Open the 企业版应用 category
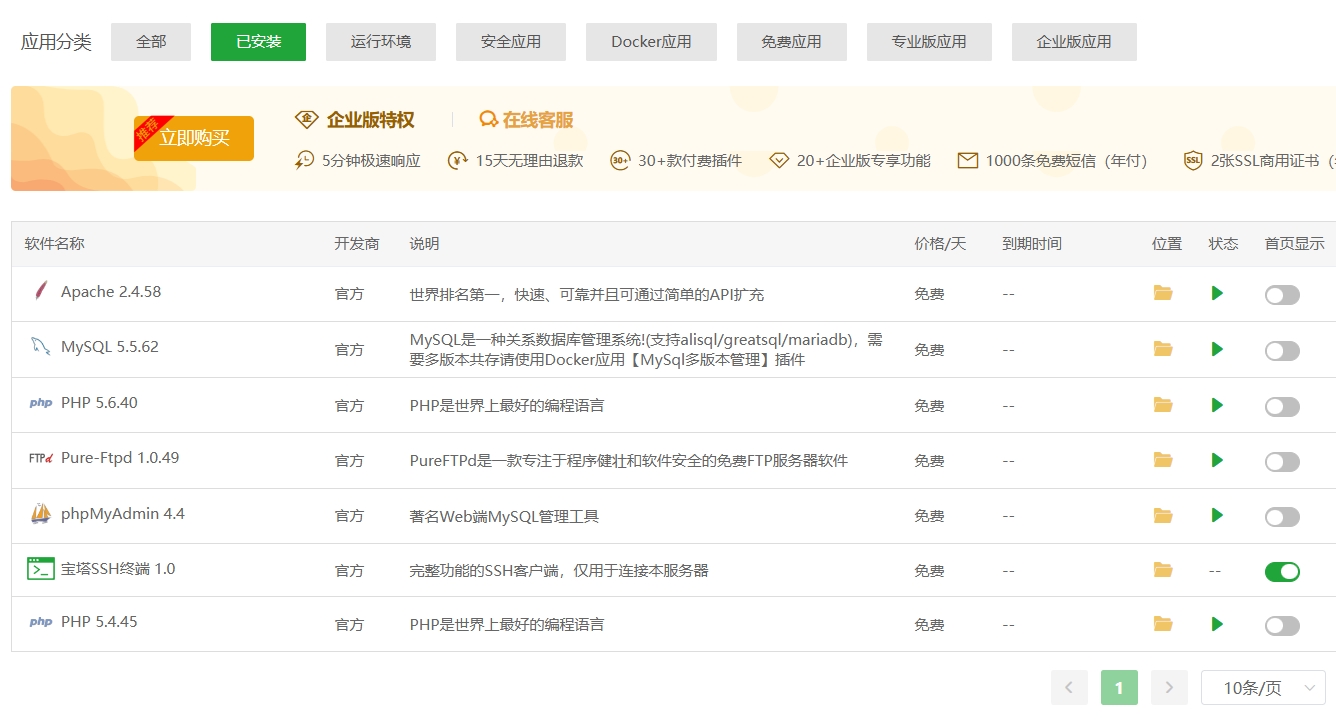This screenshot has height=726, width=1336. pos(1074,42)
